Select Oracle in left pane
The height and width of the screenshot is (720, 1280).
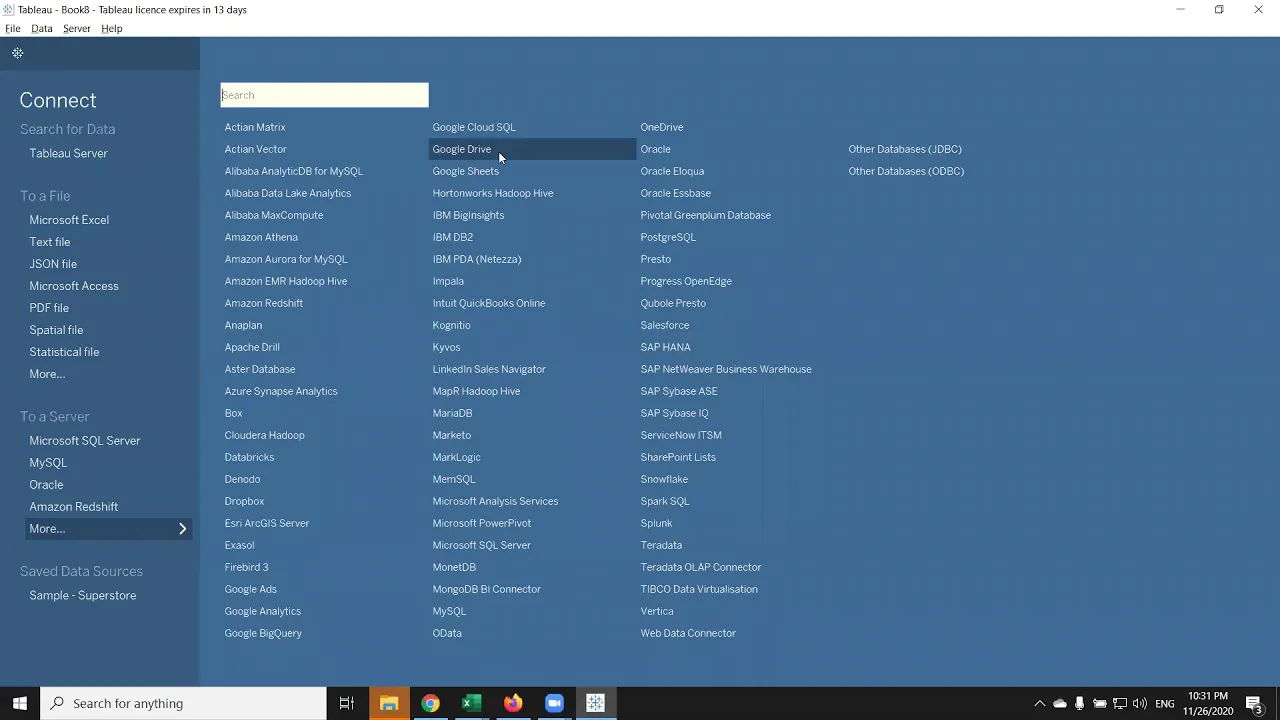point(46,485)
